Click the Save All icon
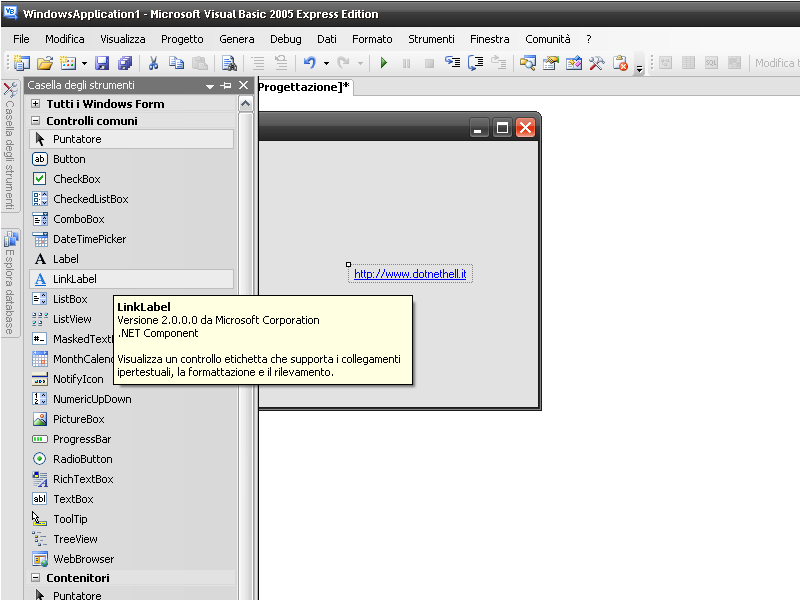This screenshot has height=600, width=800. [125, 63]
